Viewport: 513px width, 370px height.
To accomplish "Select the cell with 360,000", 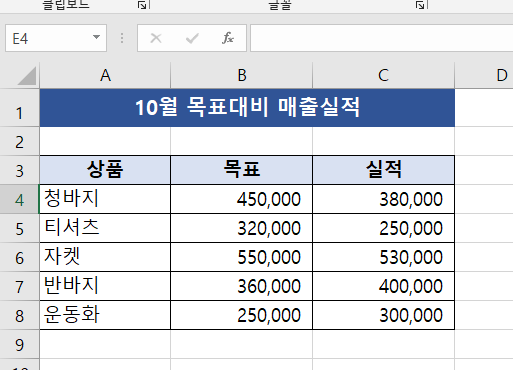I will click(242, 286).
